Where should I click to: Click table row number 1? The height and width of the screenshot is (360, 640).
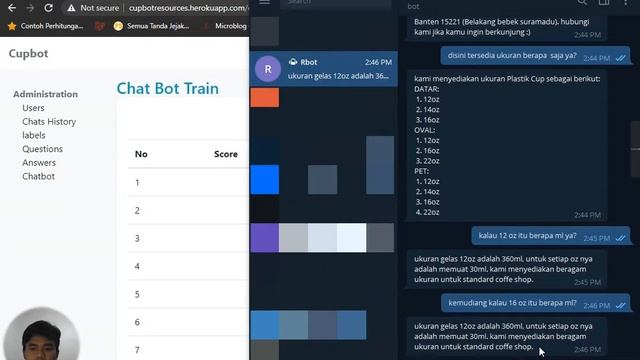(x=188, y=182)
